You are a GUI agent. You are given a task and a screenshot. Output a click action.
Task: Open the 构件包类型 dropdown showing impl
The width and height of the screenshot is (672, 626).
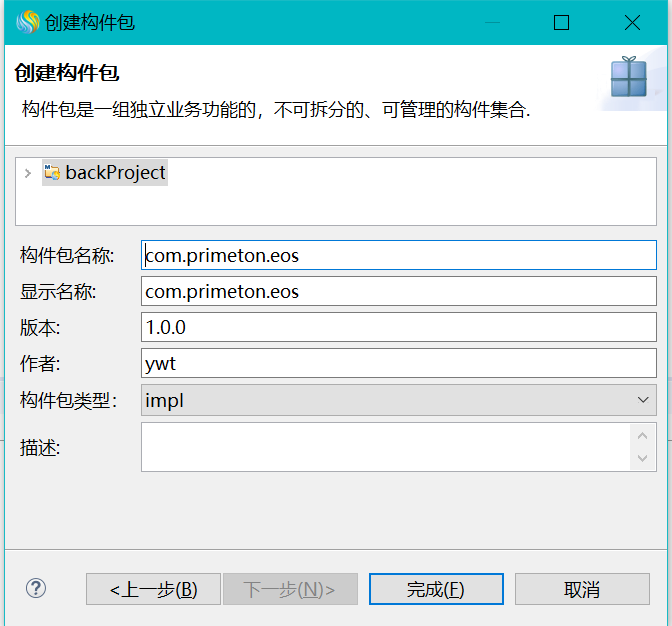point(398,401)
